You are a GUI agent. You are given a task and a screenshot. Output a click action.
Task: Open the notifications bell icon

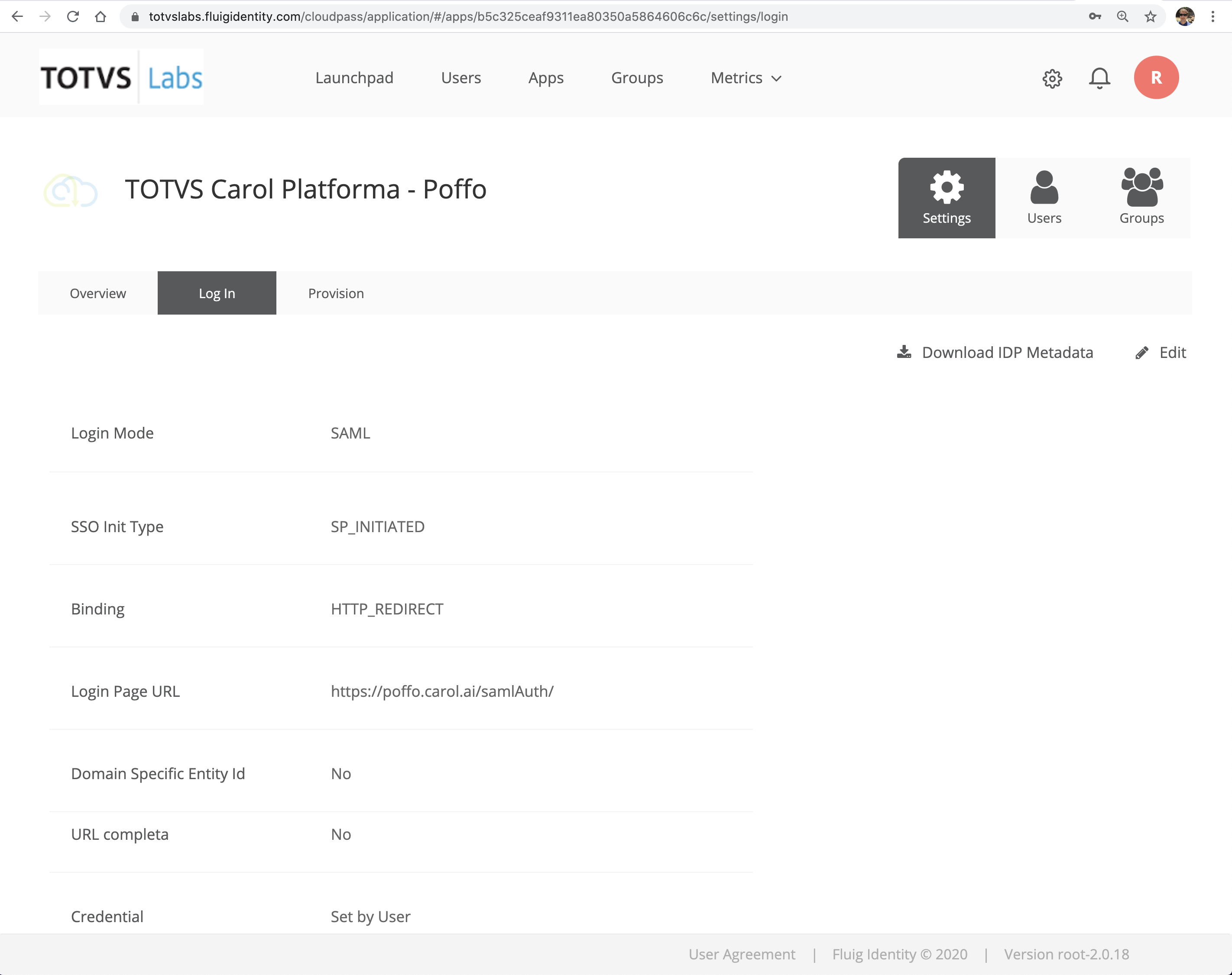[1099, 78]
